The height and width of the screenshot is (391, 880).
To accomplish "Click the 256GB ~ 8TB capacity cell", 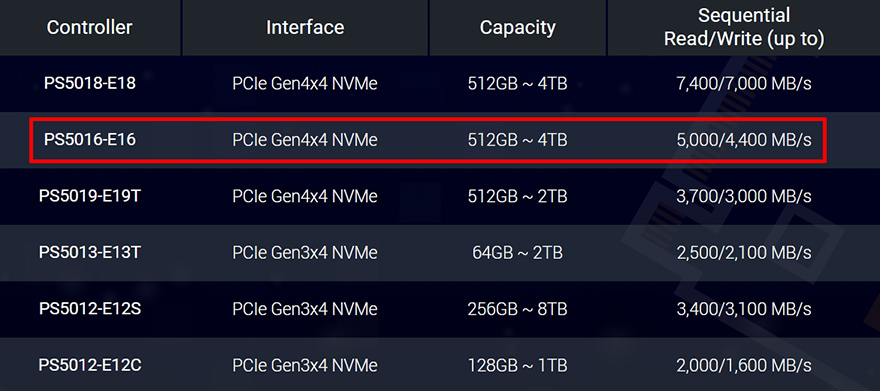I will point(517,309).
